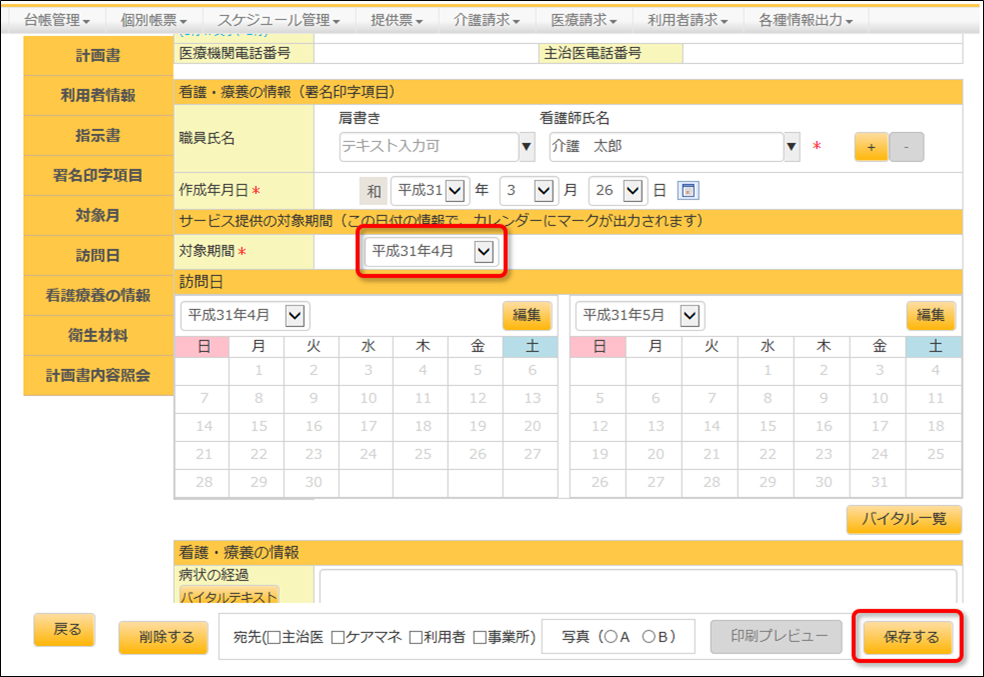Open right calendar month dropdown 平成31年5月
The height and width of the screenshot is (677, 984).
[x=639, y=315]
